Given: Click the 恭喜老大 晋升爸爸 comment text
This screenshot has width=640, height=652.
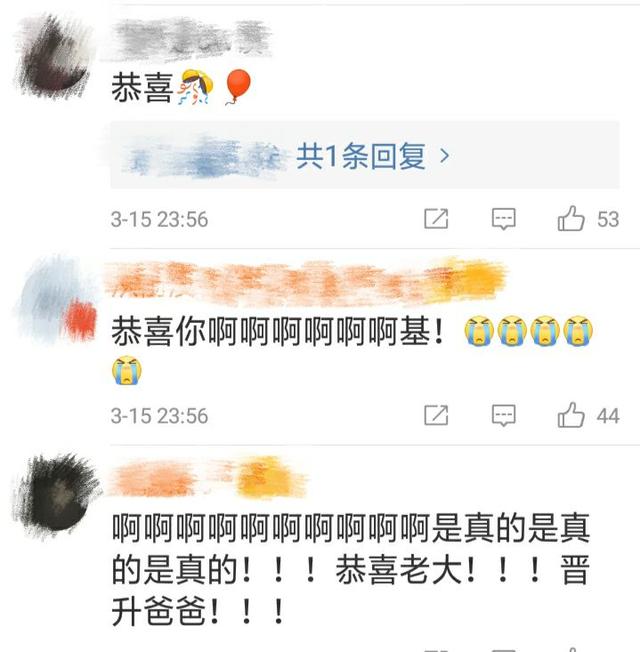Looking at the screenshot, I should pyautogui.click(x=351, y=570).
